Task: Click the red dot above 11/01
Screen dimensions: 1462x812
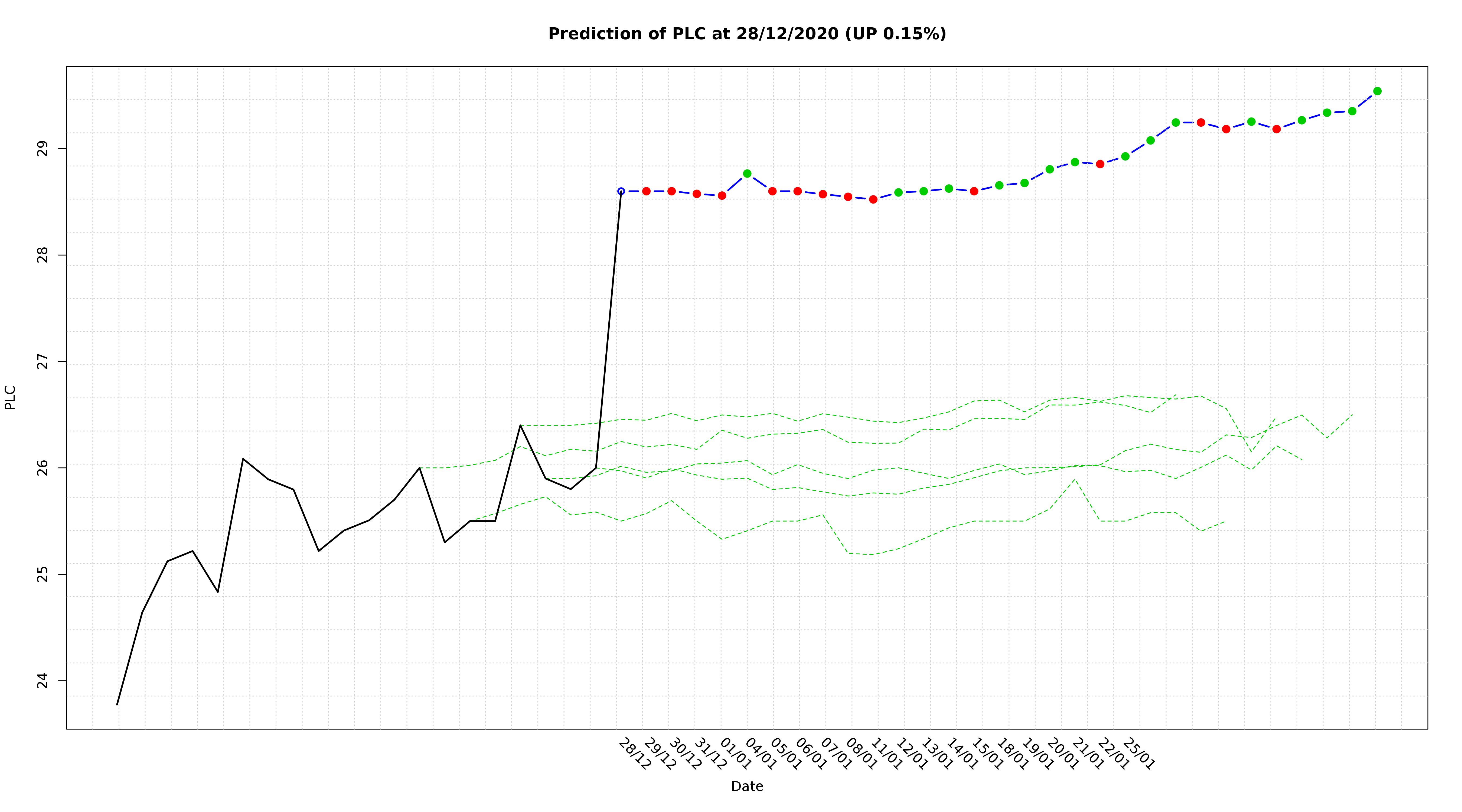Action: (x=873, y=199)
